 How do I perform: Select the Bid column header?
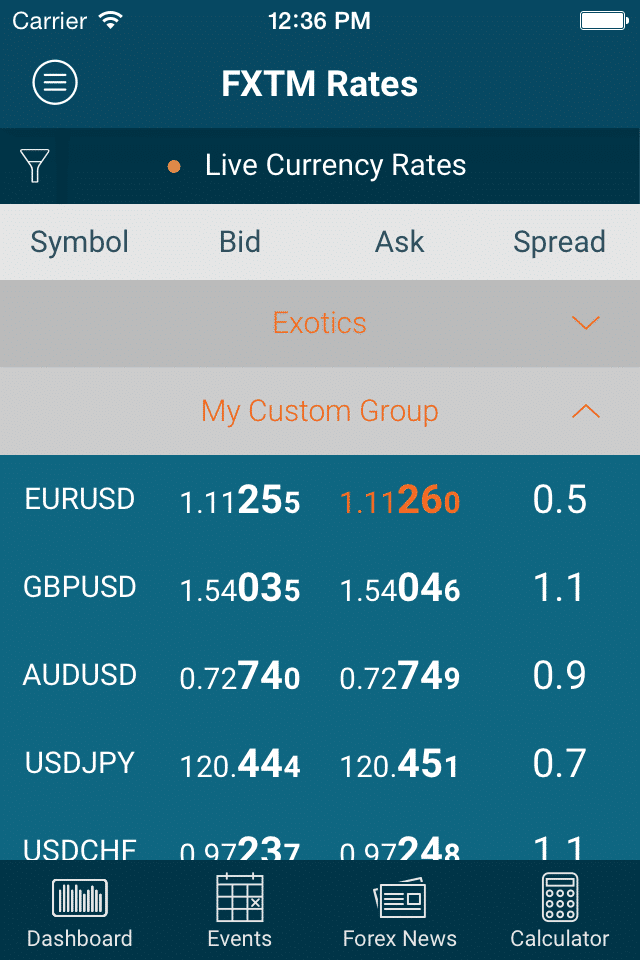(240, 242)
